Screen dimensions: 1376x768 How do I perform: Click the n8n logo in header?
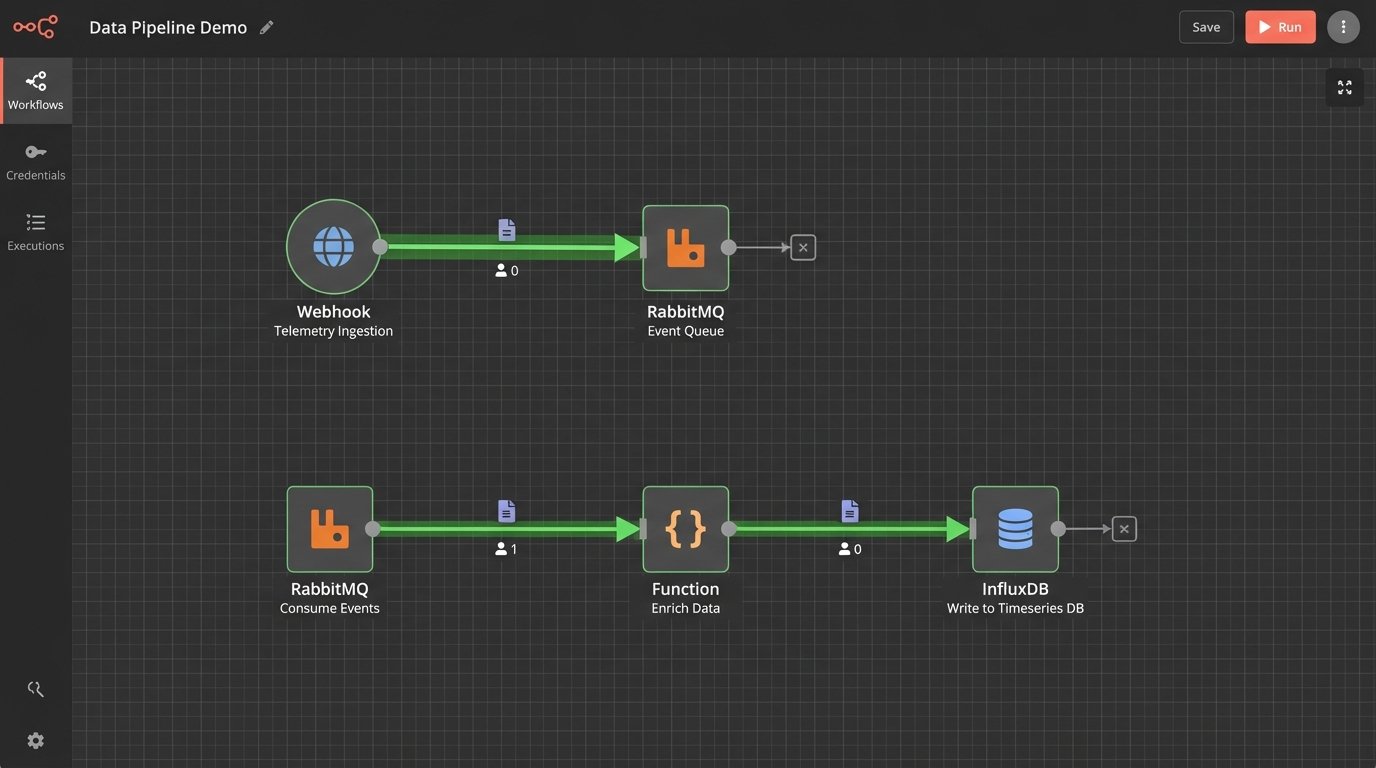point(35,27)
